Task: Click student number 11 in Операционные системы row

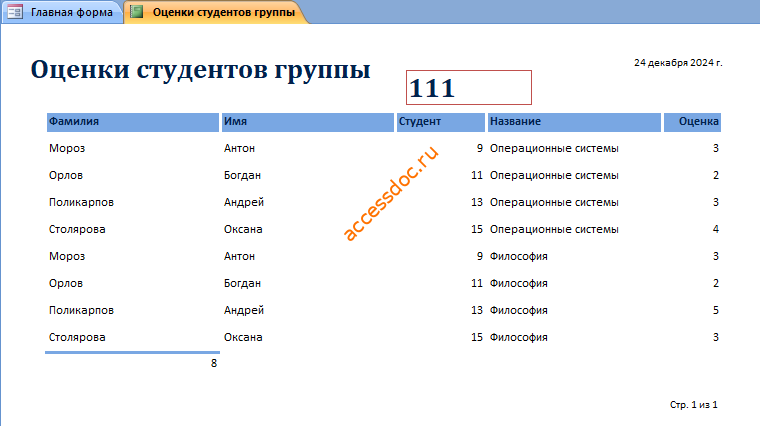Action: point(477,175)
